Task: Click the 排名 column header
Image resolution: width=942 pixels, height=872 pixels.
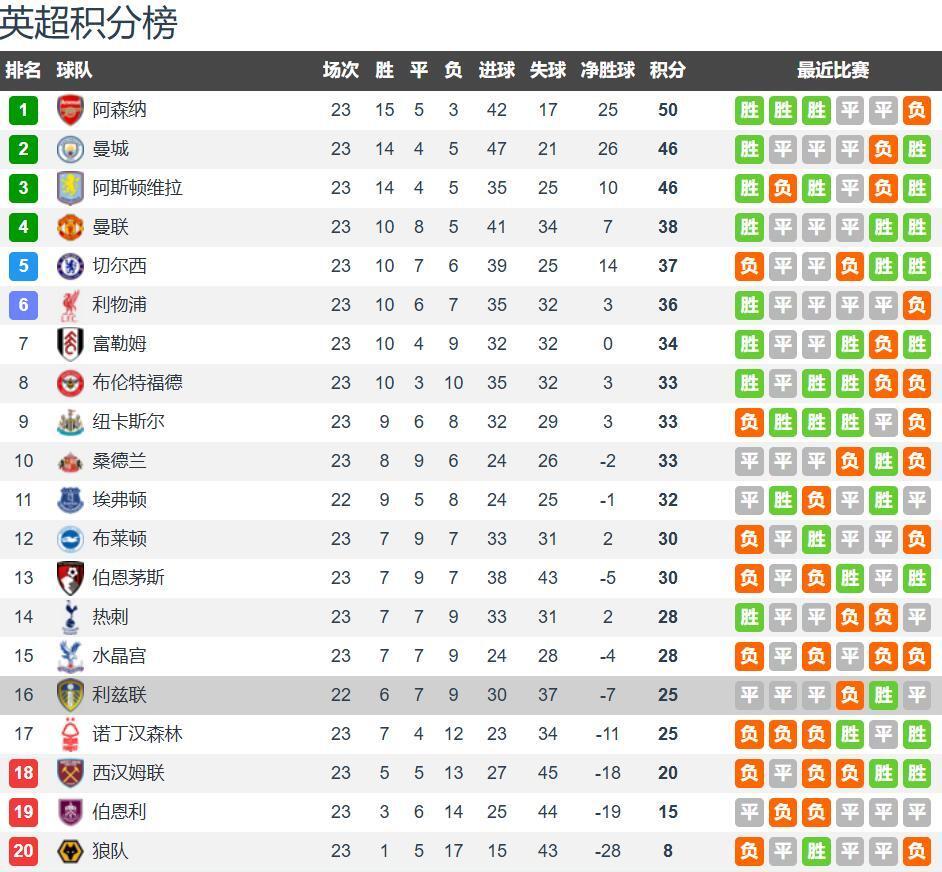Action: [23, 70]
